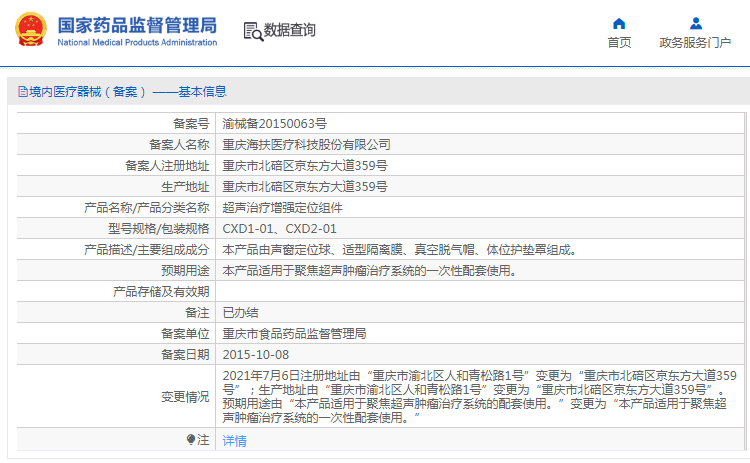Viewport: 750px width, 463px height.
Task: Click the lightbulb icon beside 注
Action: [191, 439]
